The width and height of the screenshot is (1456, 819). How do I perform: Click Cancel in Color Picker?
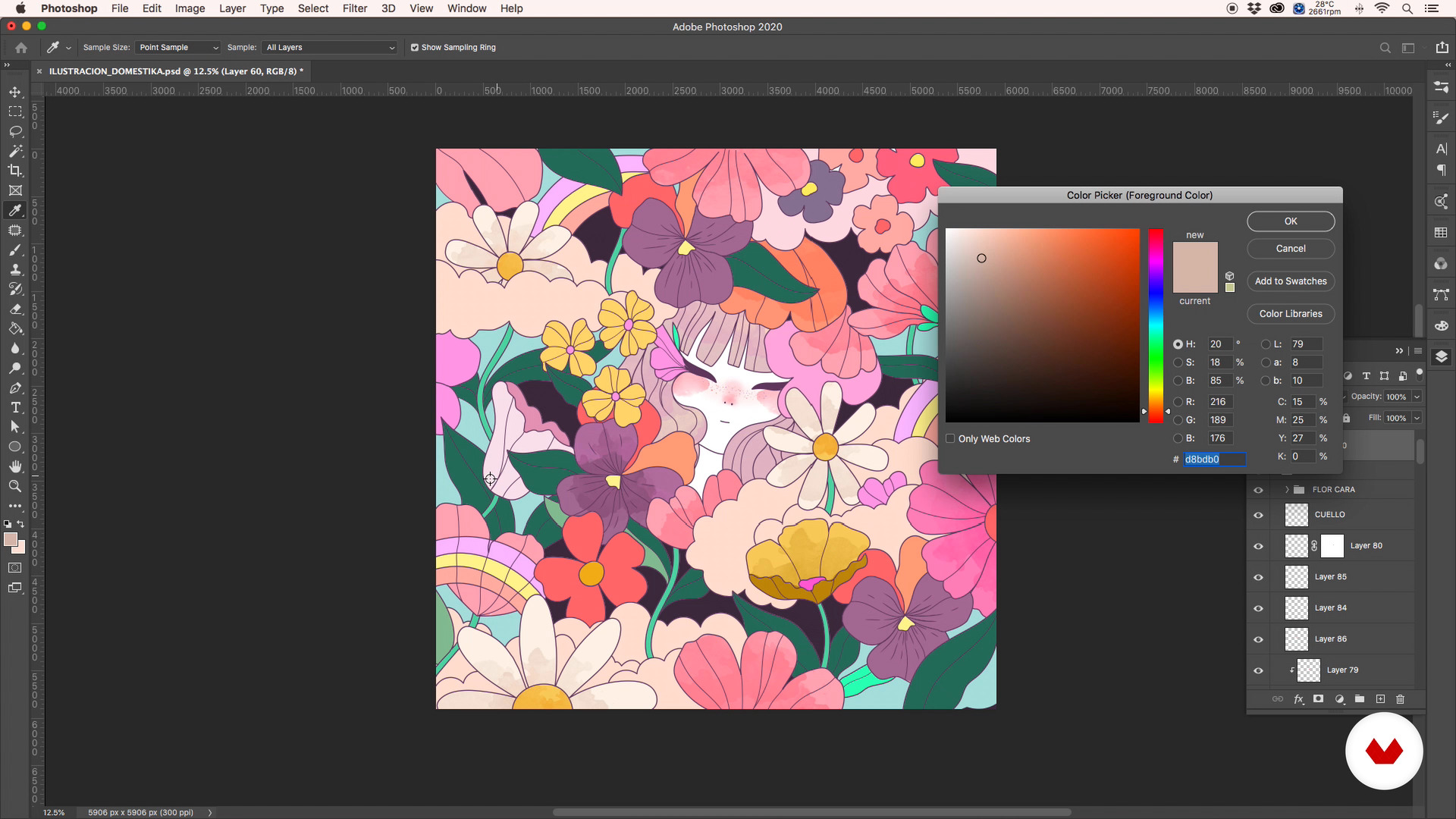click(x=1291, y=249)
